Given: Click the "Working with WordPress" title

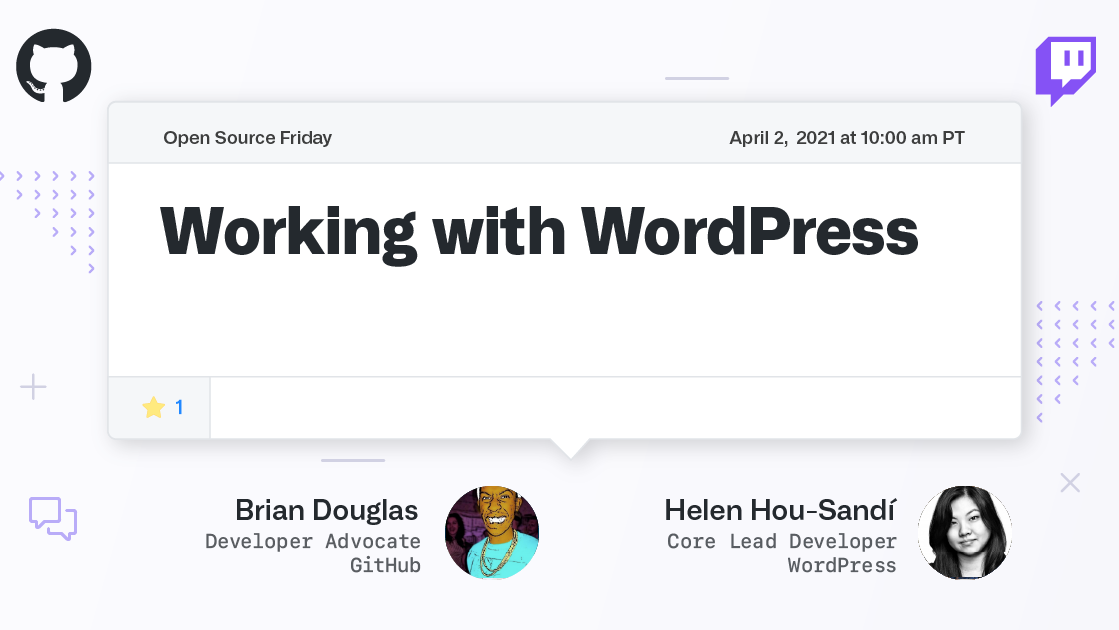Looking at the screenshot, I should pyautogui.click(x=539, y=231).
